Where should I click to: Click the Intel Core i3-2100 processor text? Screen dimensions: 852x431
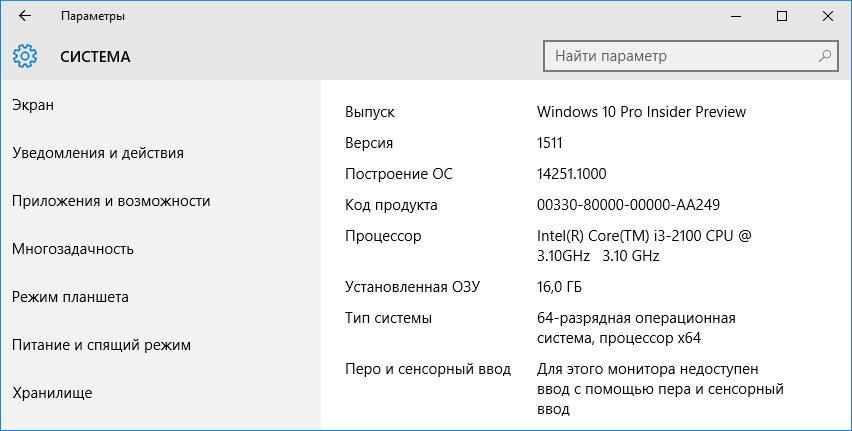(644, 246)
